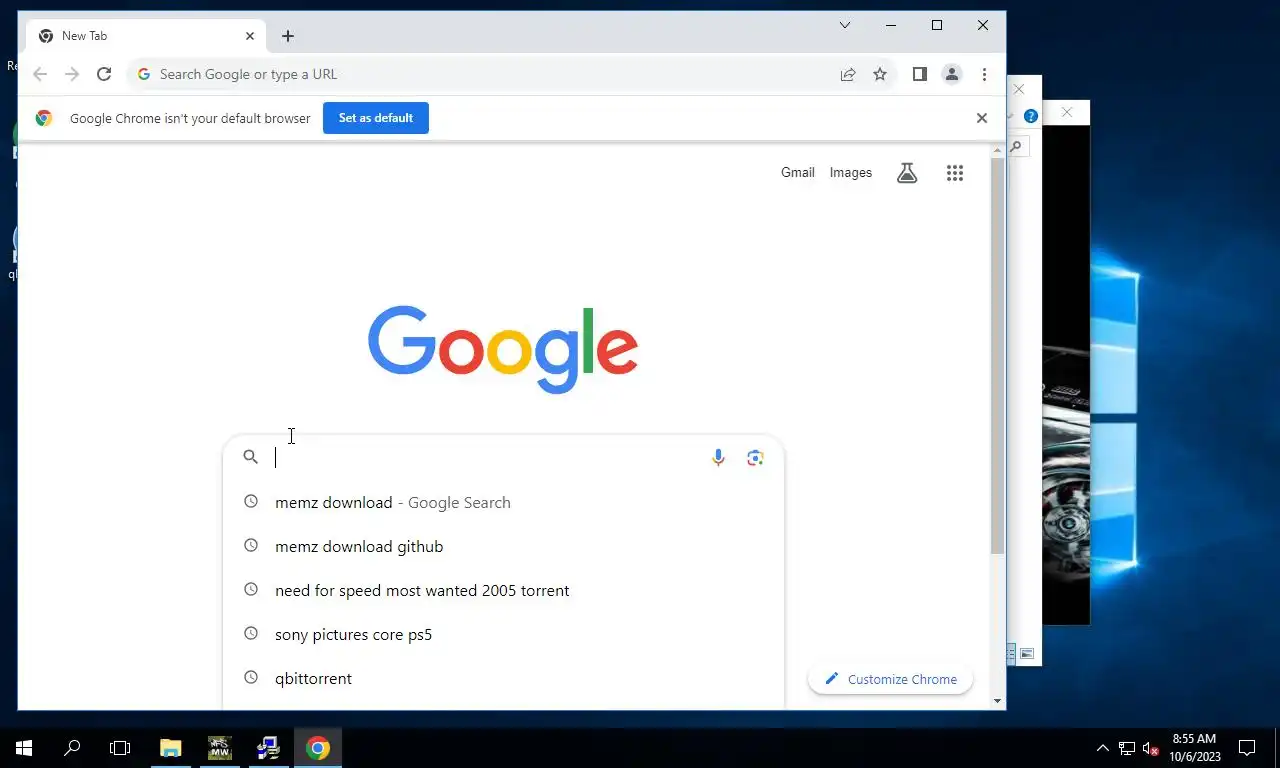Choose suggestion 'sony pictures core ps5'
This screenshot has width=1280, height=768.
tap(503, 634)
